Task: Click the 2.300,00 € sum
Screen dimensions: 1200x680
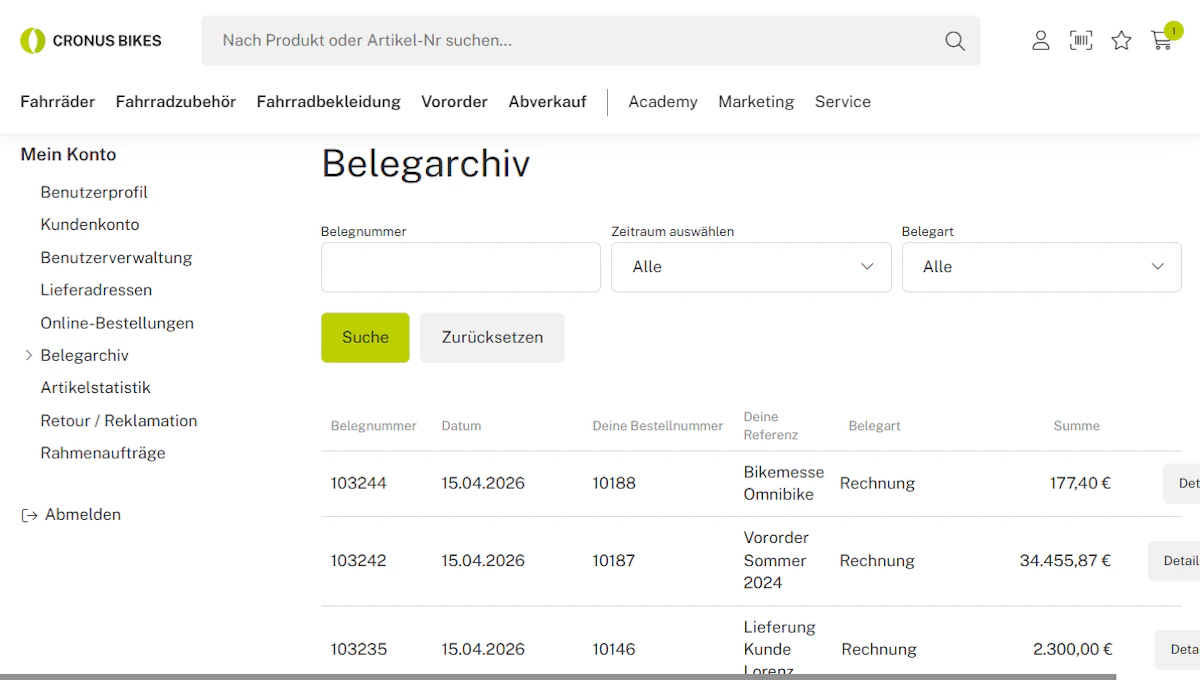Action: 1073,650
